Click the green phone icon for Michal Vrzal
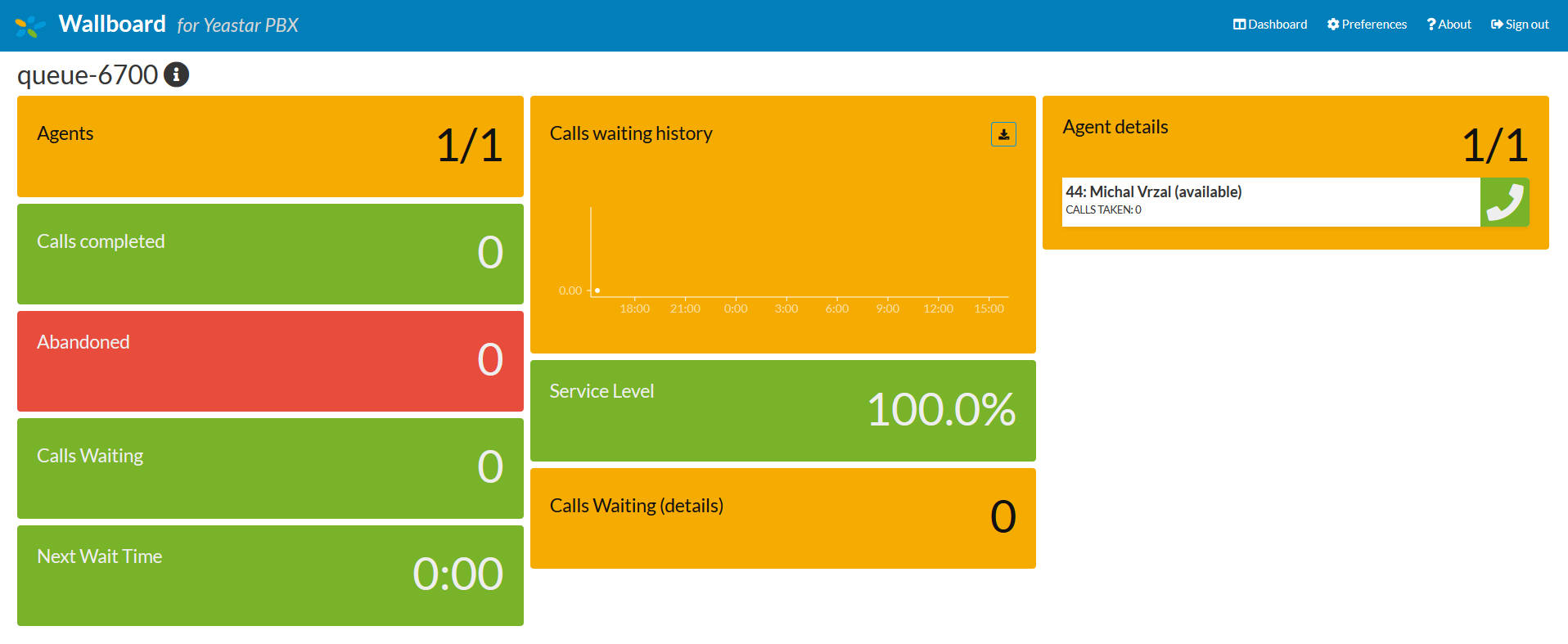Screen dimensions: 1568x644 (x=1504, y=202)
